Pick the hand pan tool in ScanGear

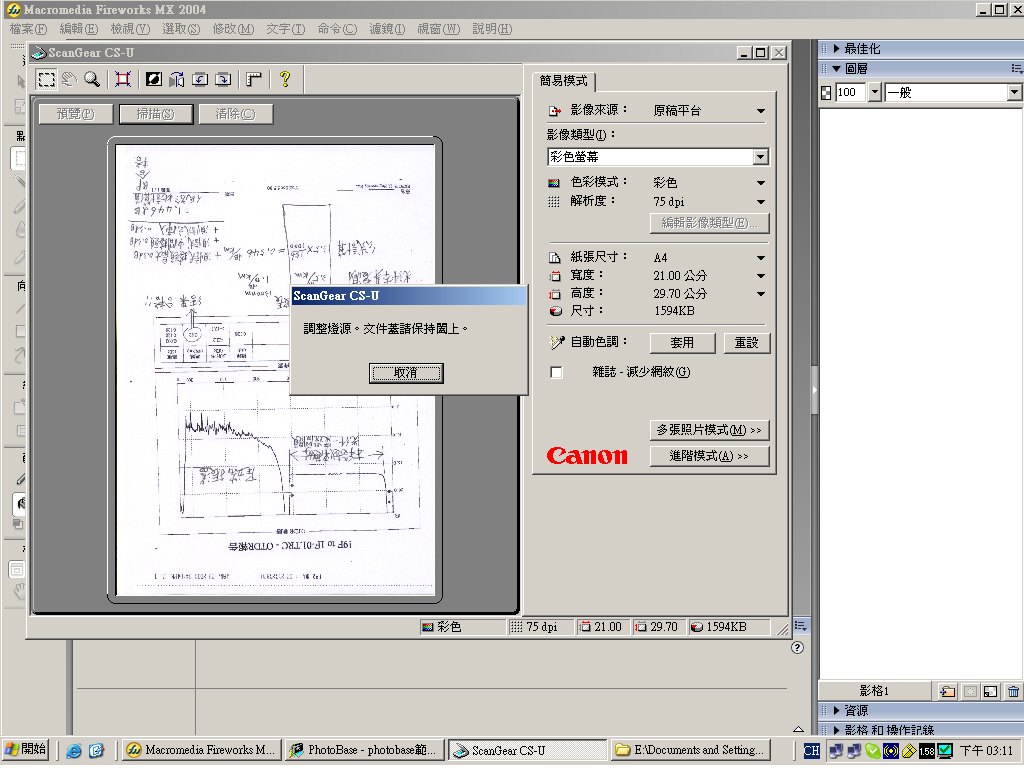tap(69, 80)
